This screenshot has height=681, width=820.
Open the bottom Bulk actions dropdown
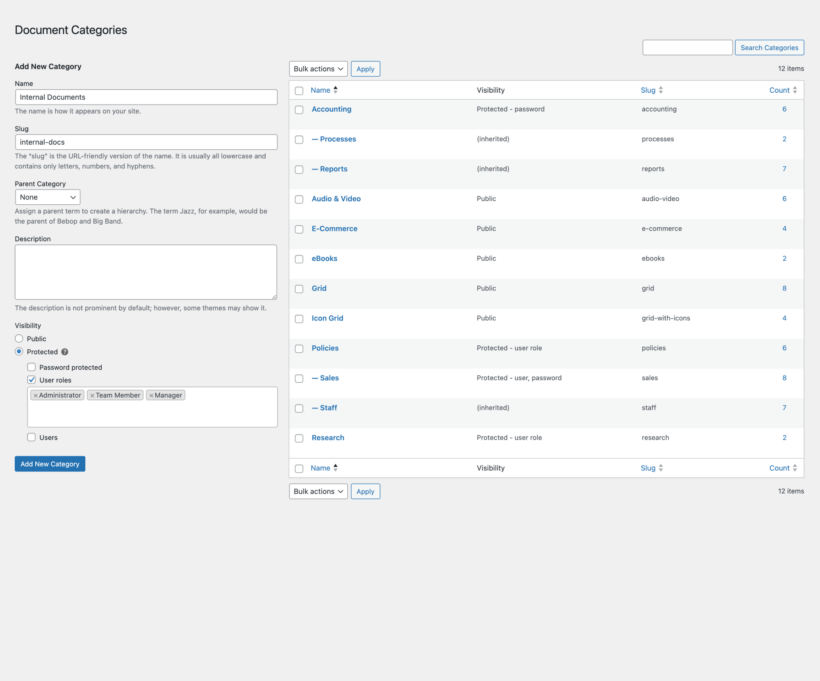coord(318,491)
